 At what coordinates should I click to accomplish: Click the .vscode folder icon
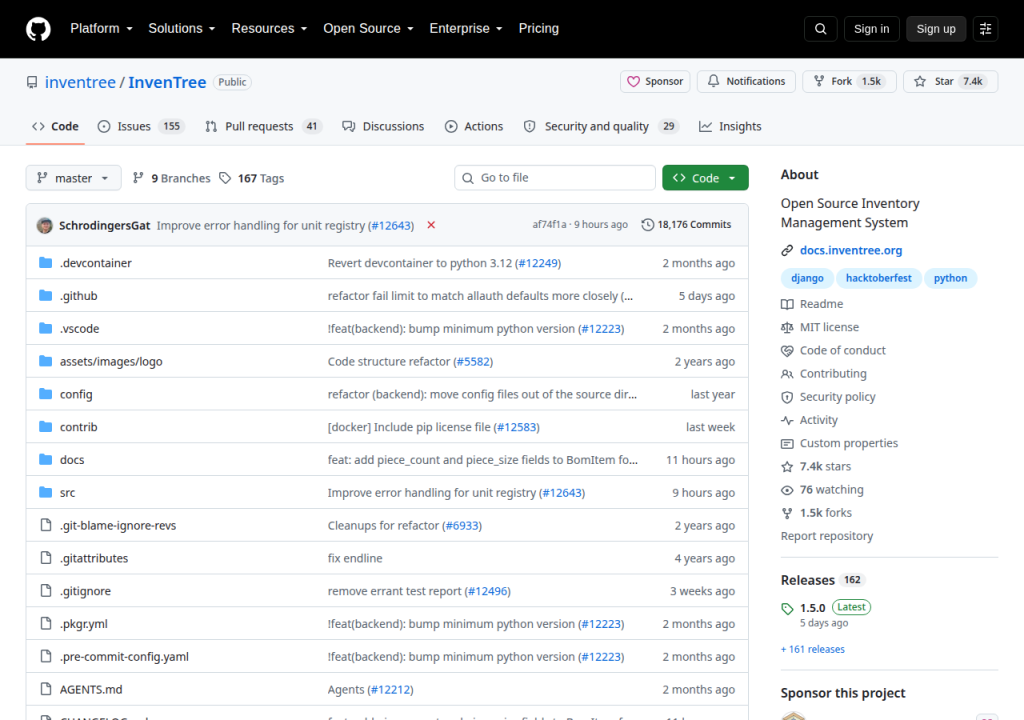pyautogui.click(x=46, y=328)
